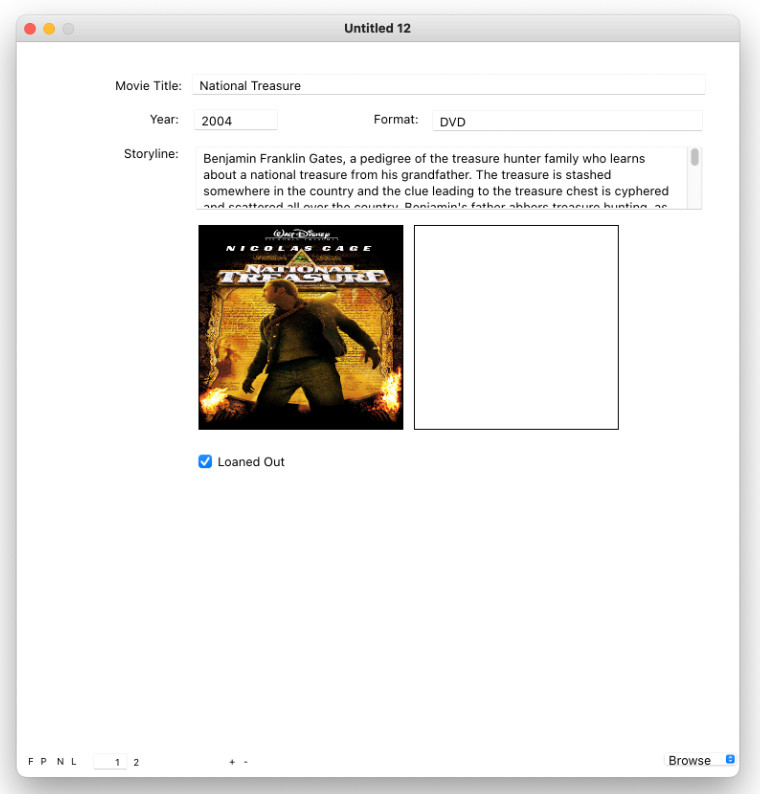This screenshot has height=794, width=760.
Task: Delete record with the minus button
Action: [246, 762]
